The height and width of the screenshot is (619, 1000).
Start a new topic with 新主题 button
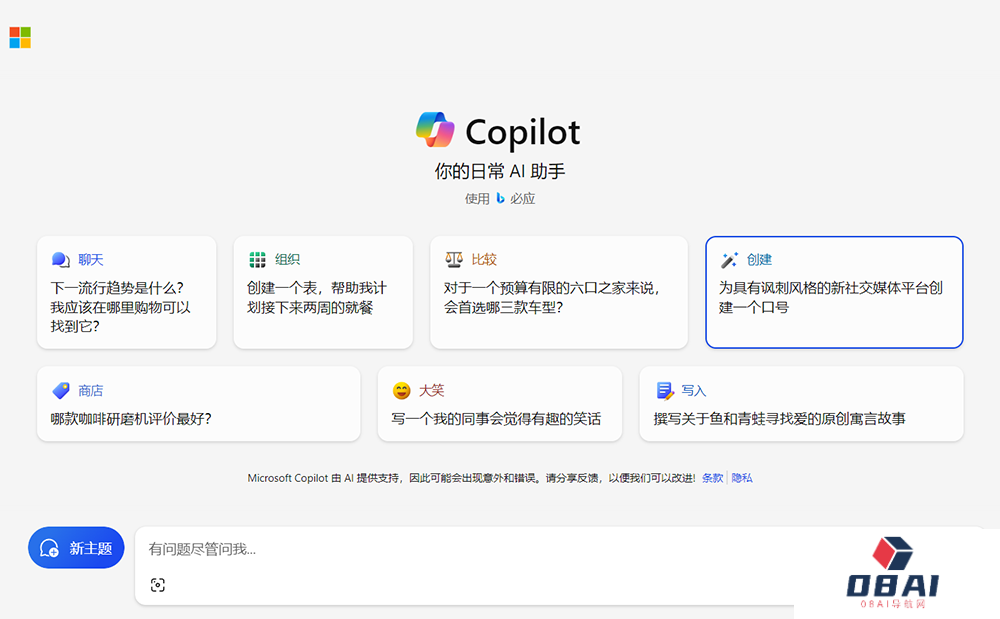76,548
